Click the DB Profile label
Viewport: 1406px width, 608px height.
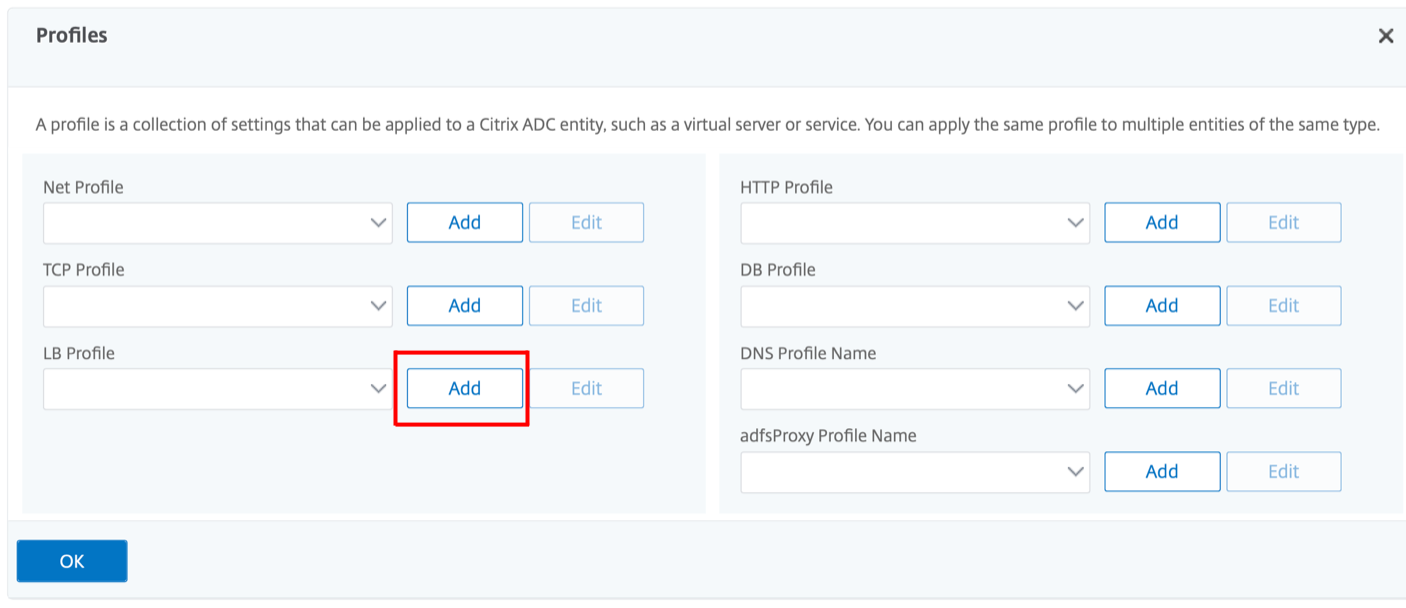(778, 270)
